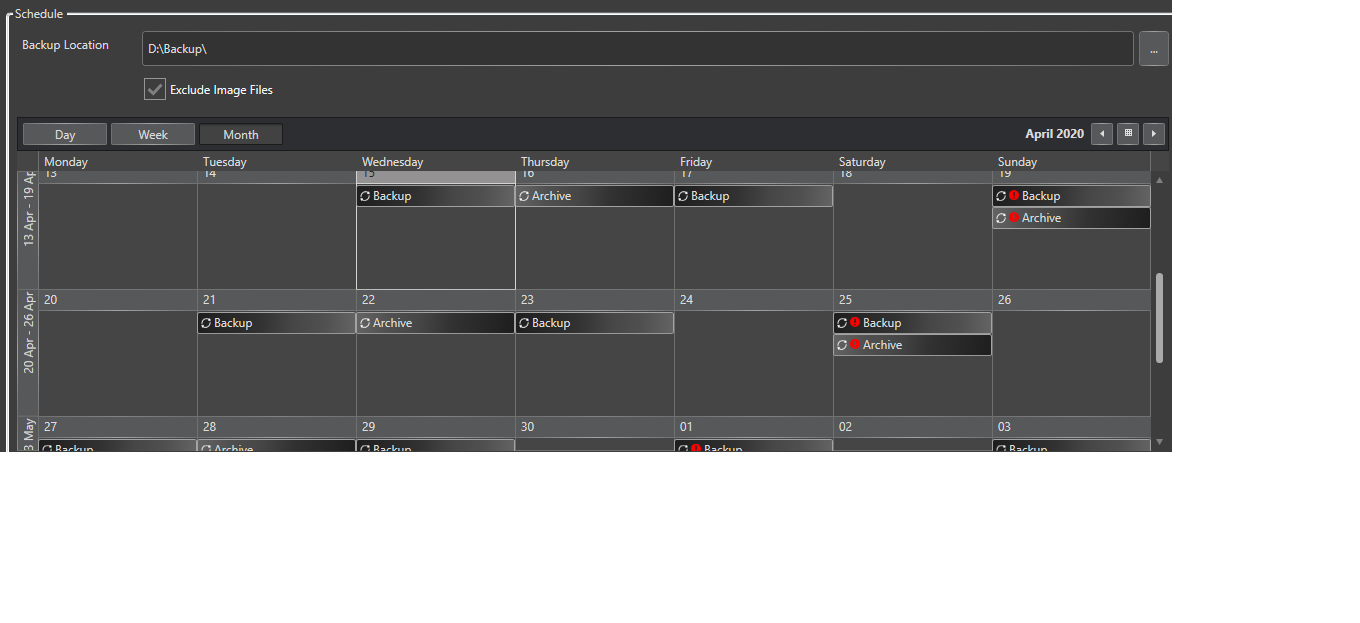Image resolution: width=1360 pixels, height=623 pixels.
Task: Switch calendar to Month view
Action: [241, 134]
